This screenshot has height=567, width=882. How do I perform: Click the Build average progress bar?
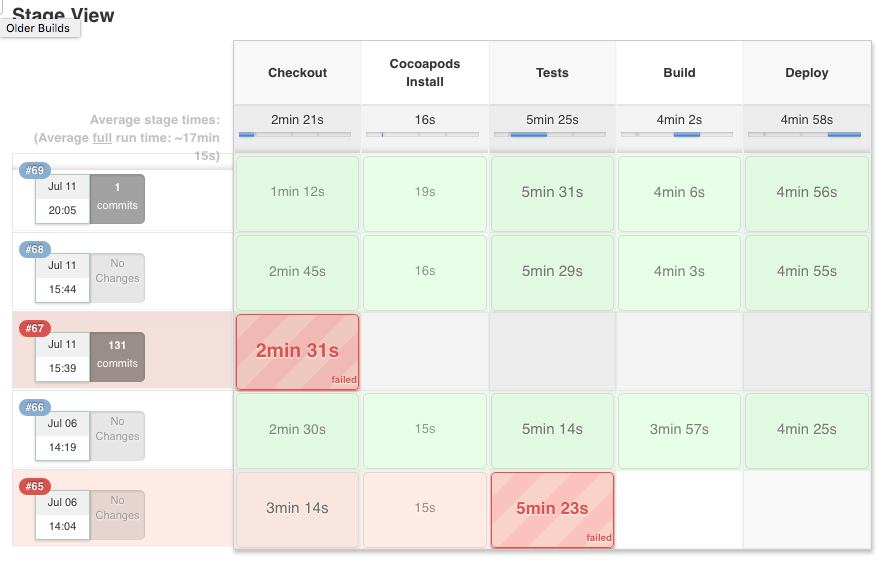677,134
